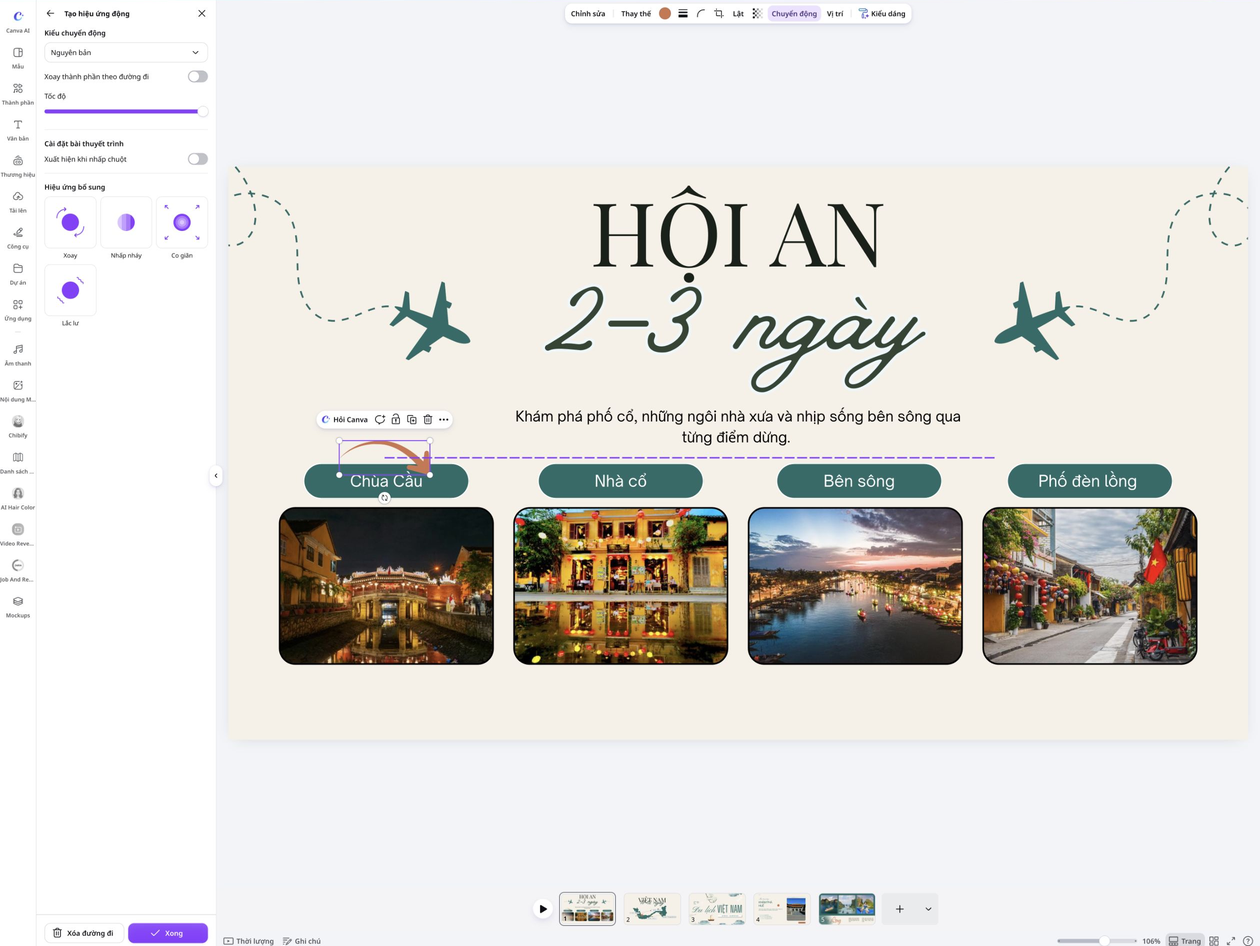Open the more options ellipsis menu

tap(444, 419)
